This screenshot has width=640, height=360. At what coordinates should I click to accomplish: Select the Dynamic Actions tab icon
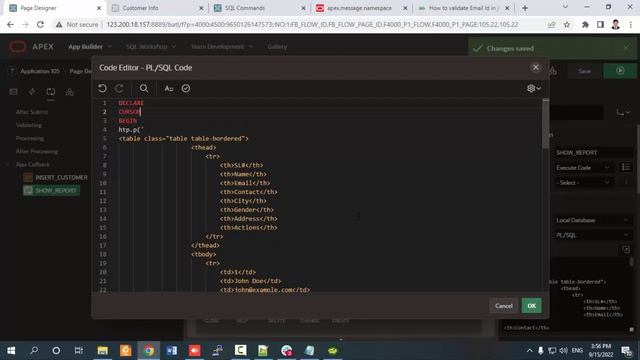point(32,92)
